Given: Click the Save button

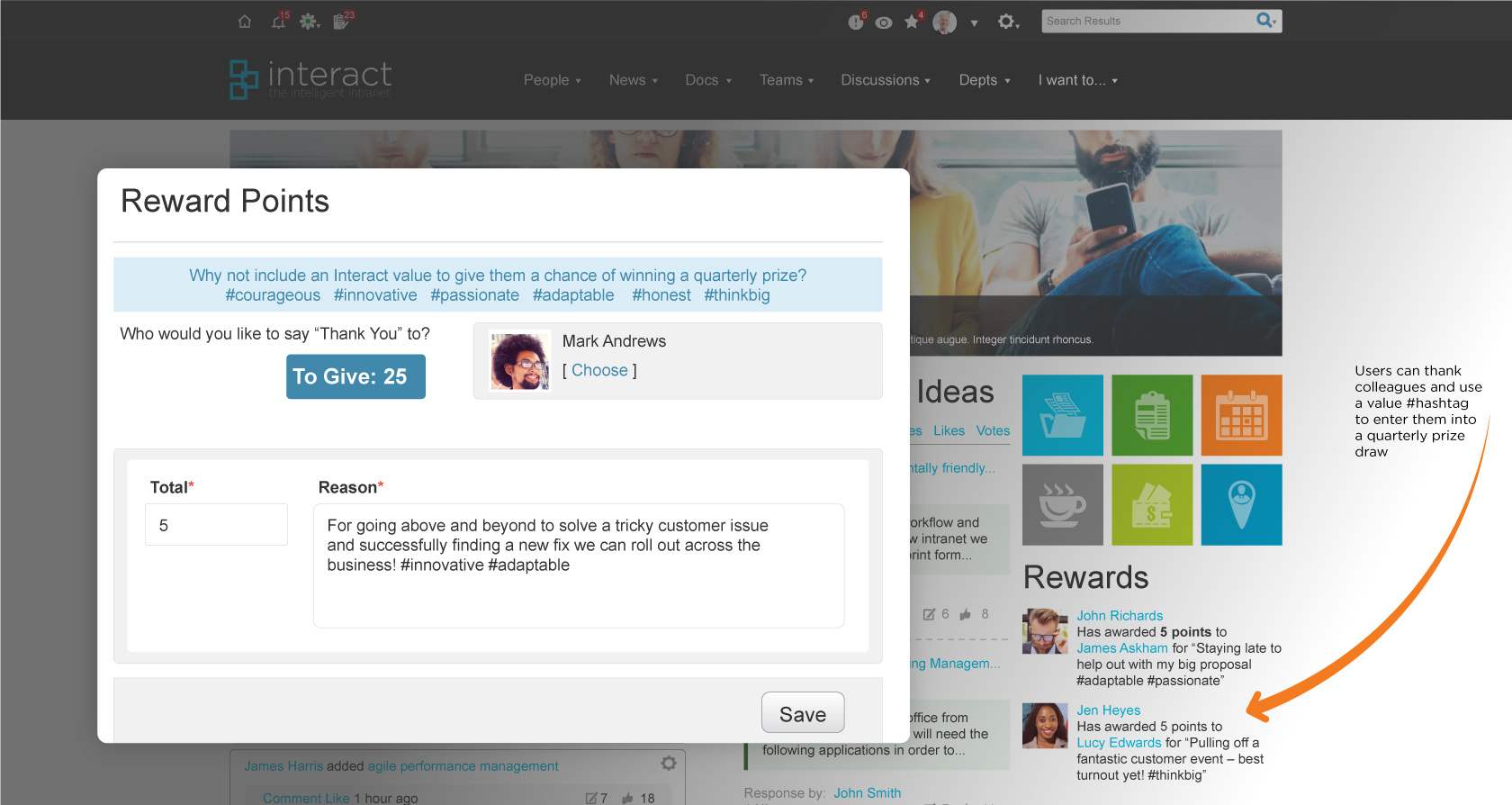Looking at the screenshot, I should 803,713.
